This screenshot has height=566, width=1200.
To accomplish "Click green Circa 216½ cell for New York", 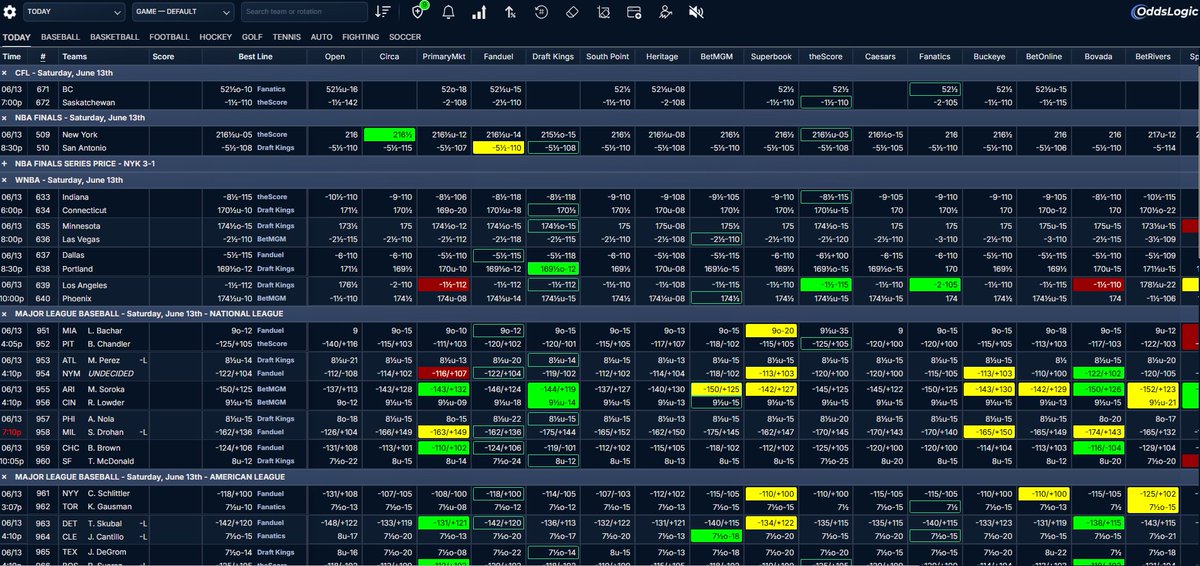I will point(390,133).
